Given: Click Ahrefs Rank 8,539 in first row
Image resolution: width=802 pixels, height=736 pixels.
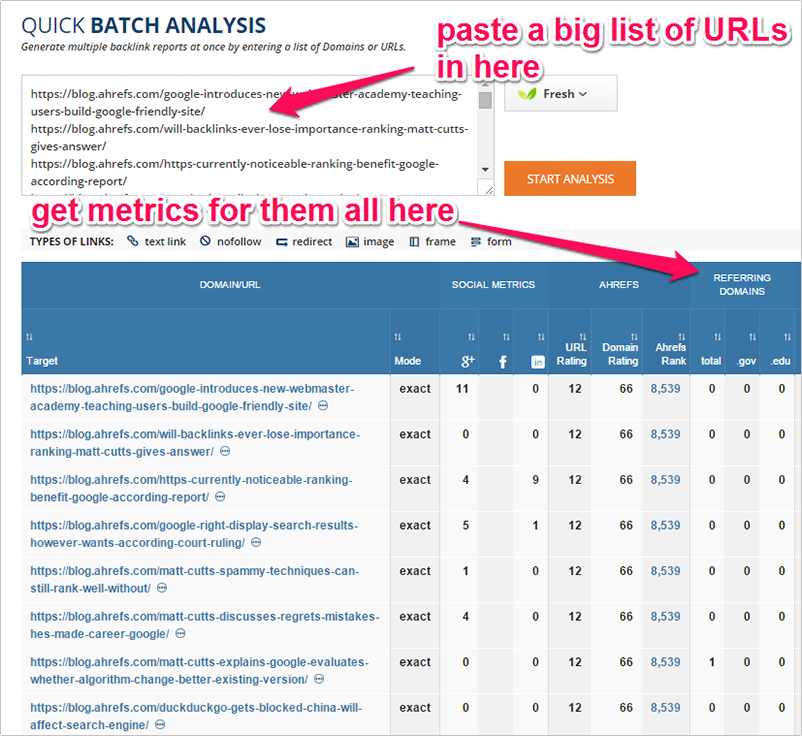Looking at the screenshot, I should pos(665,389).
